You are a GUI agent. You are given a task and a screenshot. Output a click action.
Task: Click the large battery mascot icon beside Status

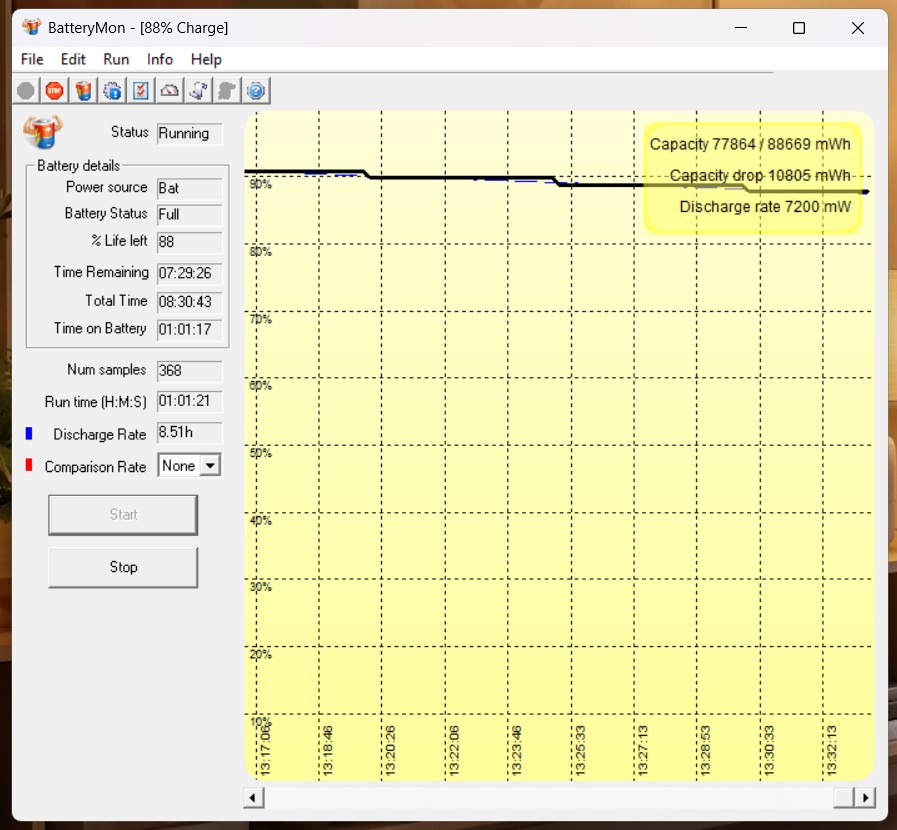43,131
